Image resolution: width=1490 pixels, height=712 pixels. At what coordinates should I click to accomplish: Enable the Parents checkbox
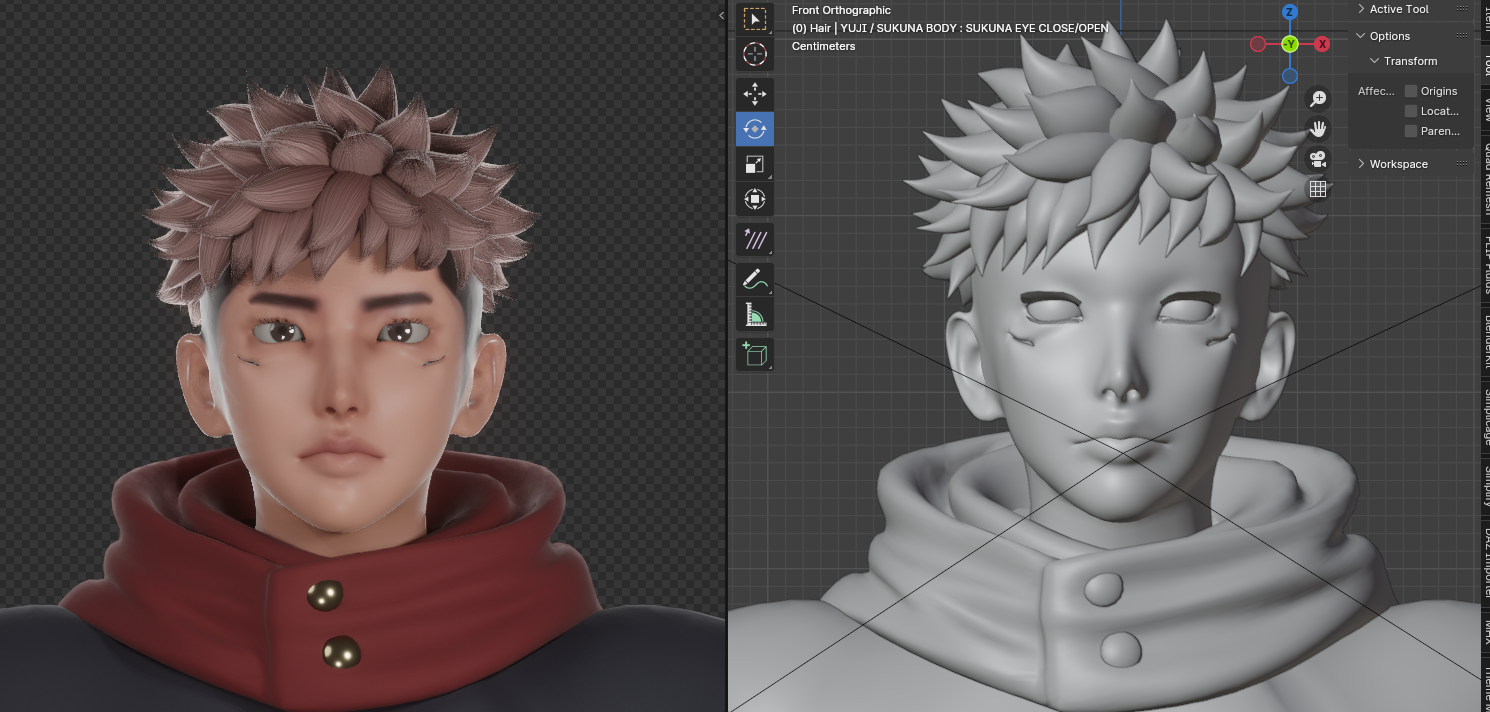(x=1411, y=131)
